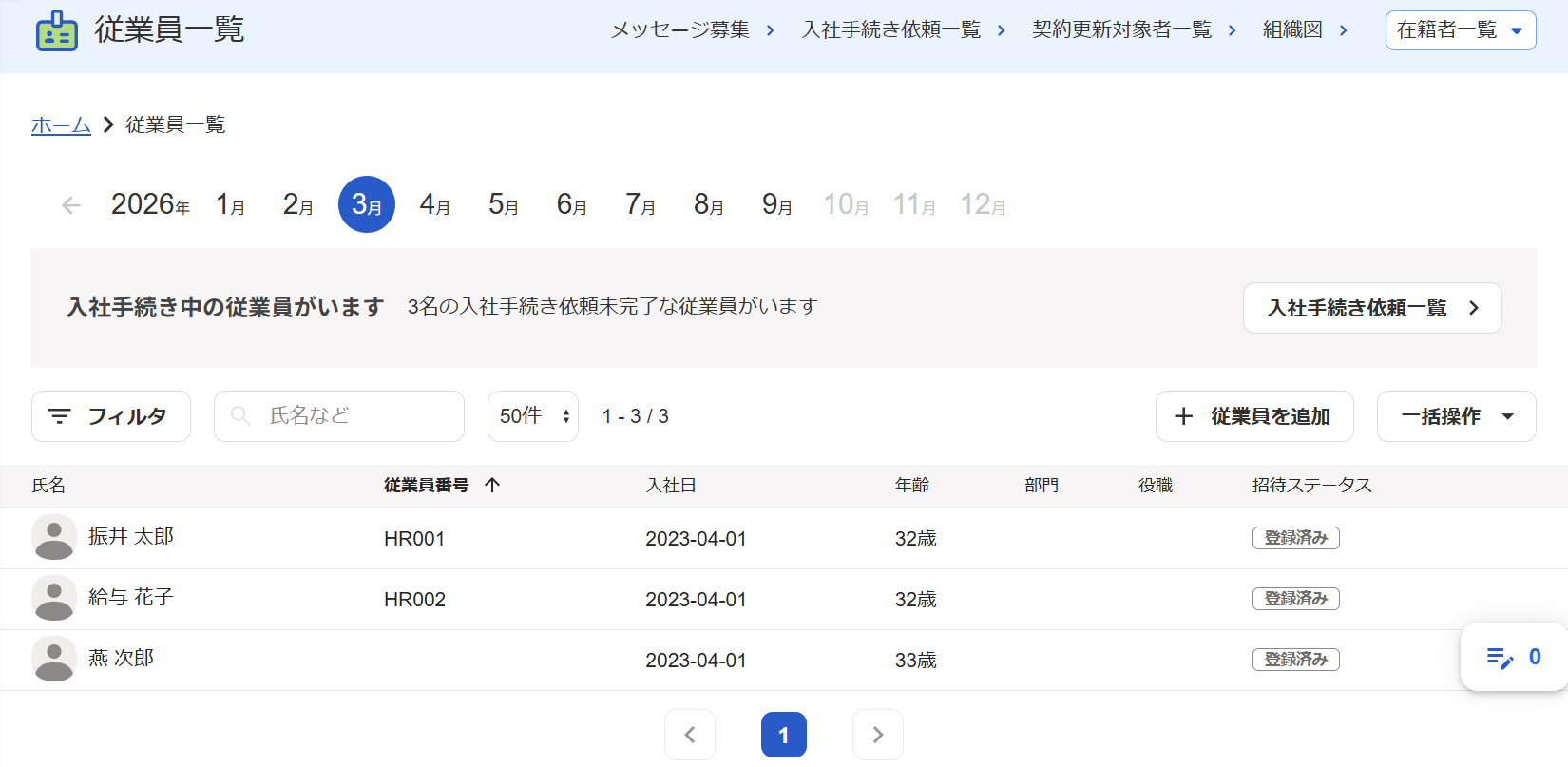This screenshot has height=767, width=1568.
Task: Select 9月 in month selector
Action: tap(777, 204)
